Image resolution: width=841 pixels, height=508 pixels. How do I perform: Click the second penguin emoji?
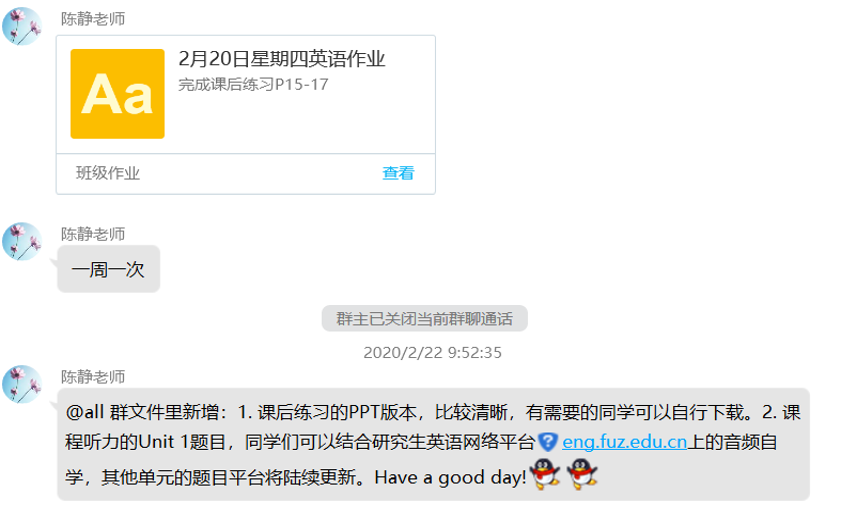582,474
